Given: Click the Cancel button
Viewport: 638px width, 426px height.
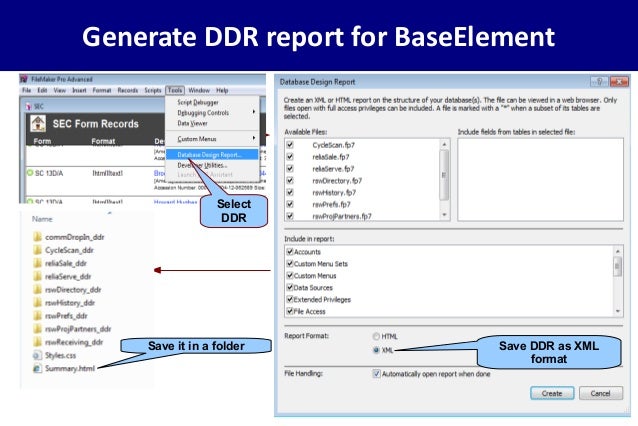Looking at the screenshot, I should (601, 393).
